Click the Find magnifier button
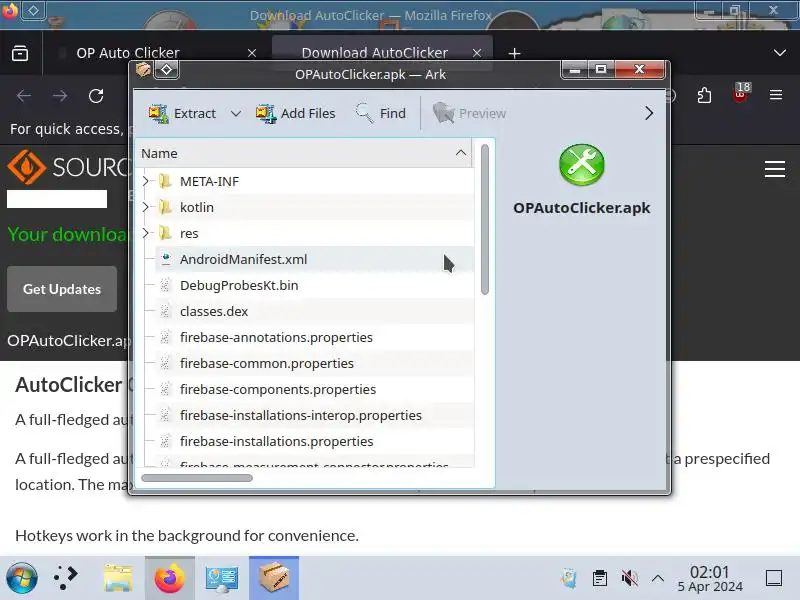 coord(381,113)
